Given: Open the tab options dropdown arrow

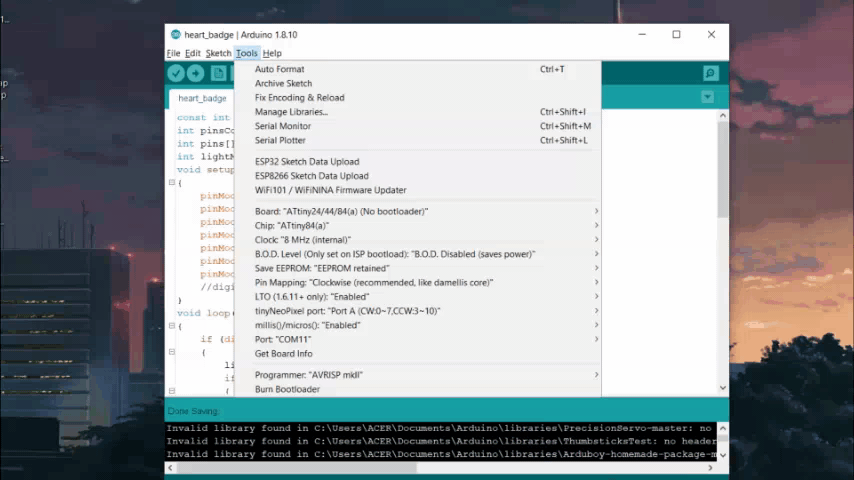Looking at the screenshot, I should [707, 97].
